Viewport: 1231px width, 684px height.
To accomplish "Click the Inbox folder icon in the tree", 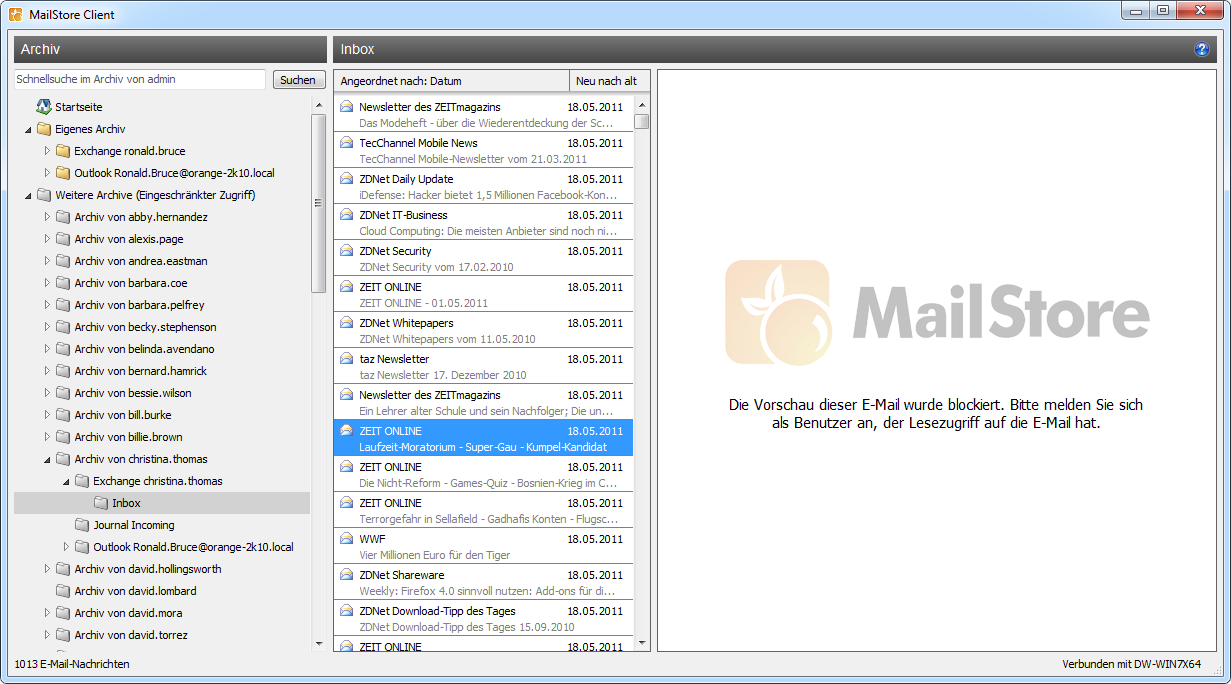I will 101,503.
